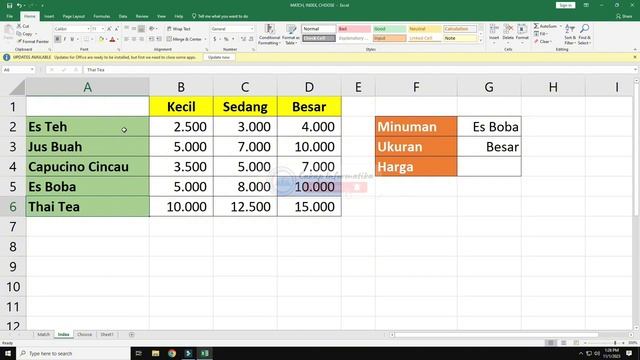The height and width of the screenshot is (360, 640).
Task: Select the empty Harga value cell G4
Action: click(x=489, y=167)
